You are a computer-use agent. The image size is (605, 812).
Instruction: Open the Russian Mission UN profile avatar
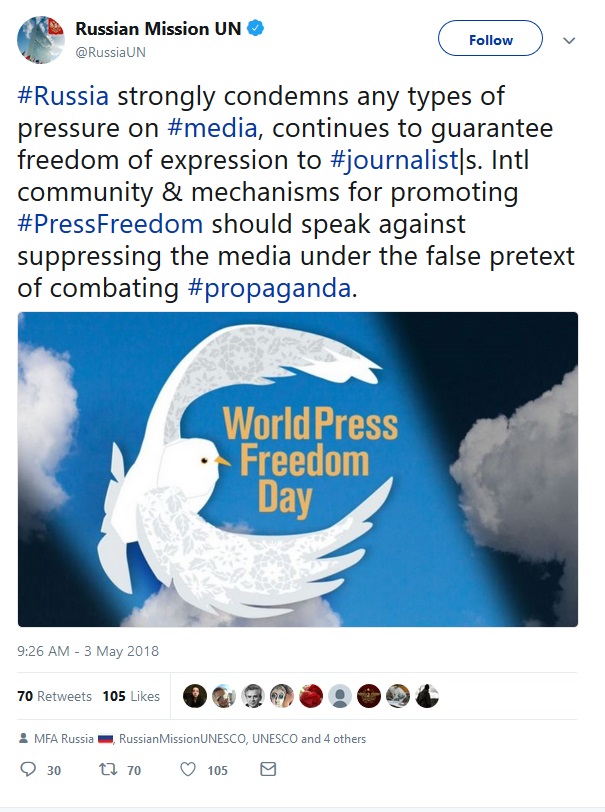[x=40, y=40]
